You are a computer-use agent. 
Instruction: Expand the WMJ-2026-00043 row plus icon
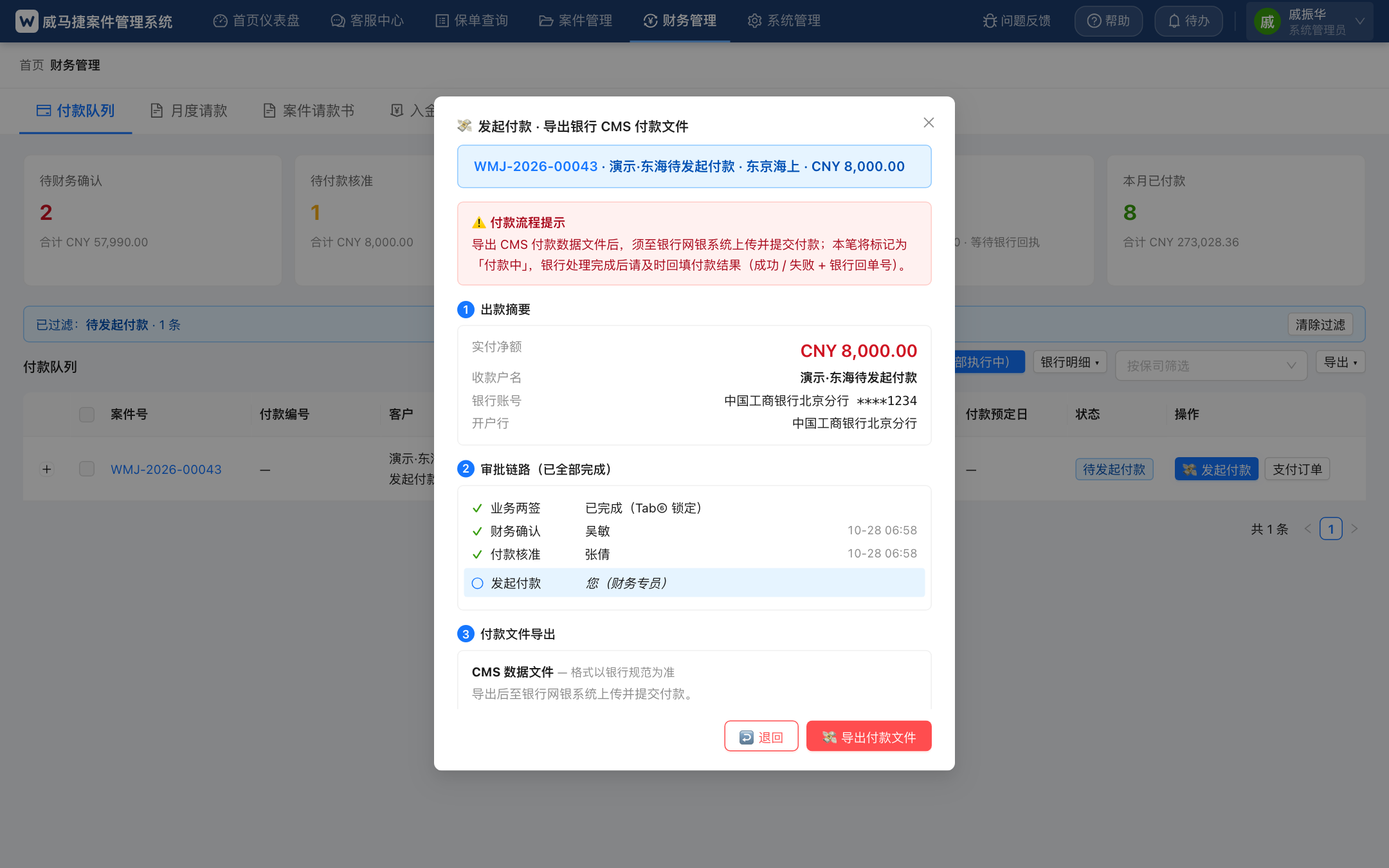tap(47, 469)
